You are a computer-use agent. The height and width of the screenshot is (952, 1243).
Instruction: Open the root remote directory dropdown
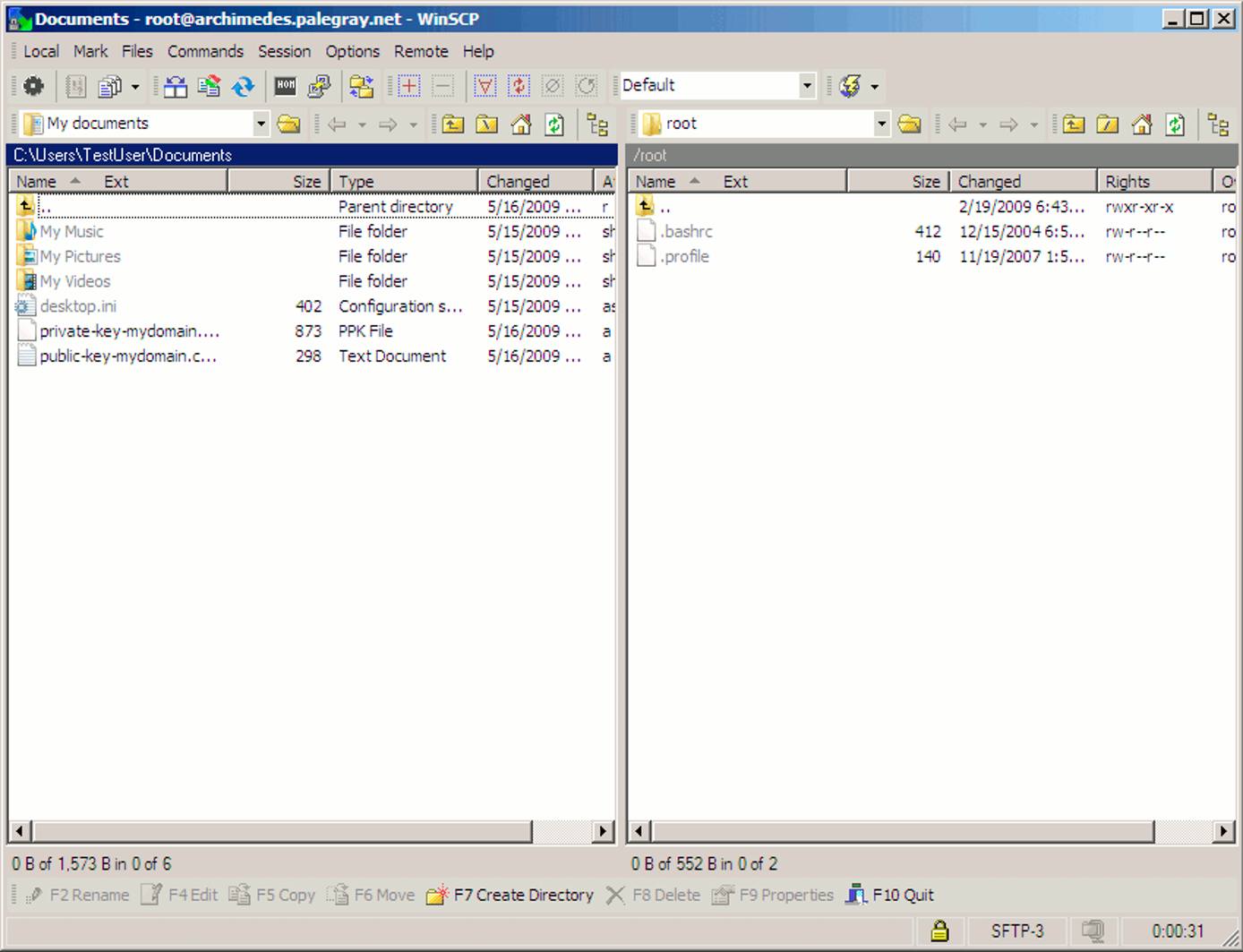pyautogui.click(x=881, y=123)
